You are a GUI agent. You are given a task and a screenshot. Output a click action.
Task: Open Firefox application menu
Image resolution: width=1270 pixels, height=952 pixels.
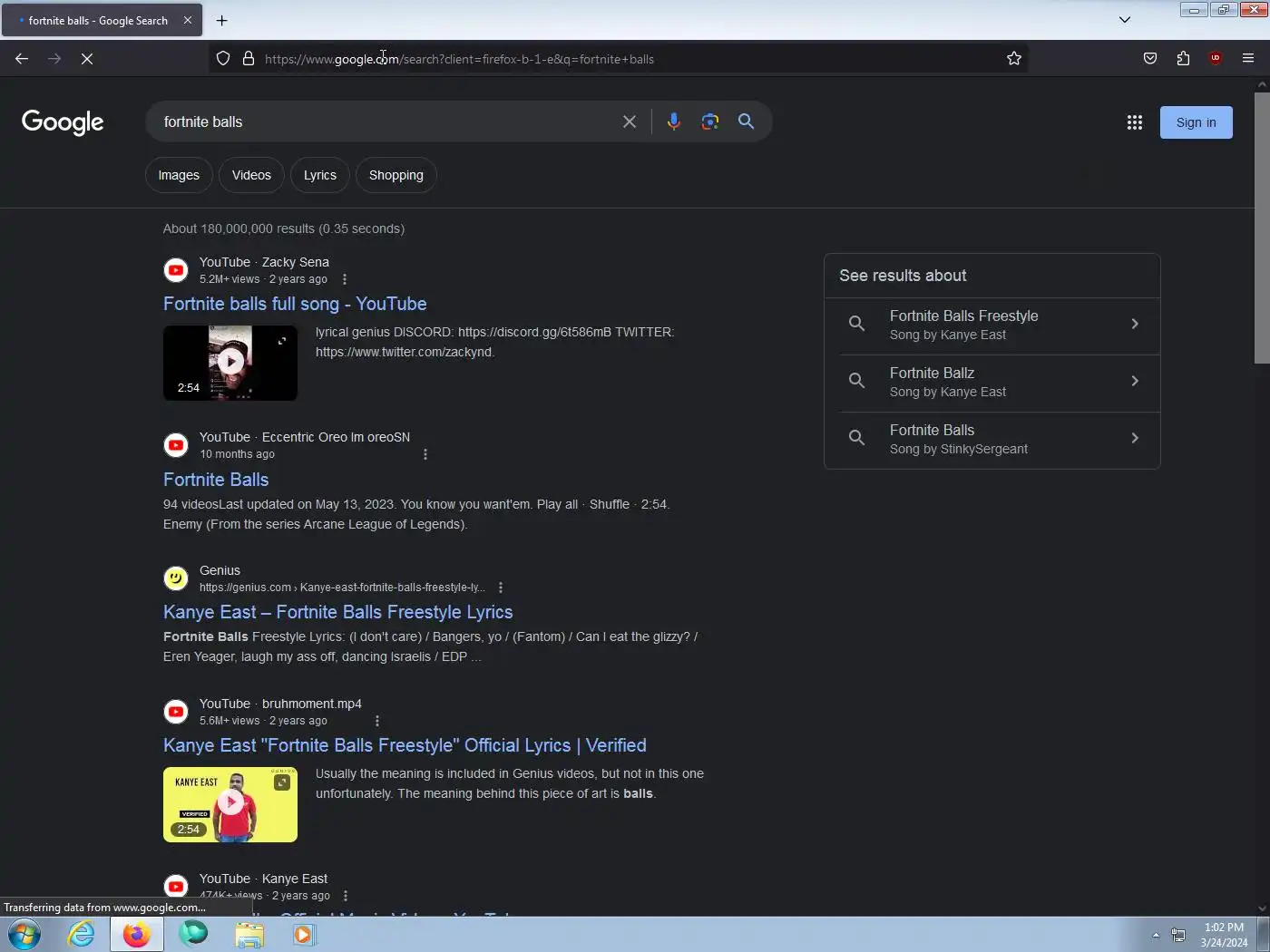(1248, 59)
